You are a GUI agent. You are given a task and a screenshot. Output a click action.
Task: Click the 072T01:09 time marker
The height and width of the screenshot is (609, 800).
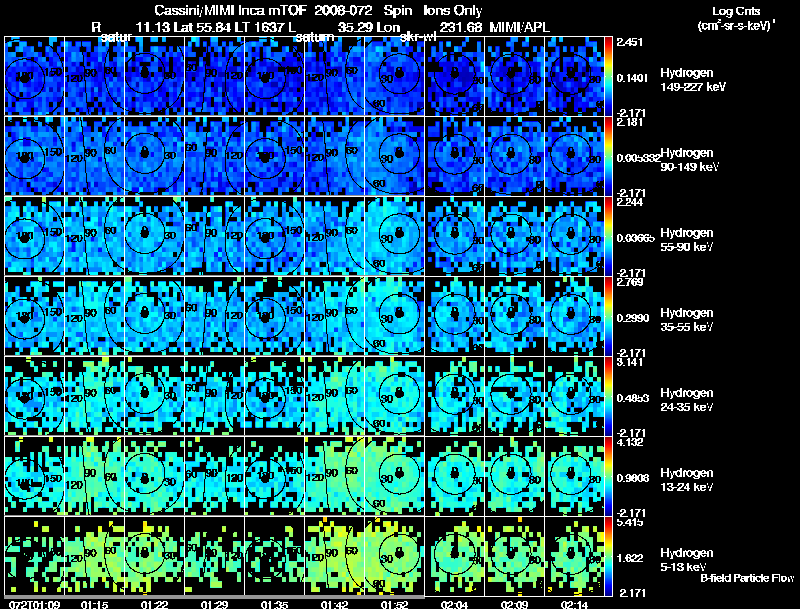click(35, 604)
